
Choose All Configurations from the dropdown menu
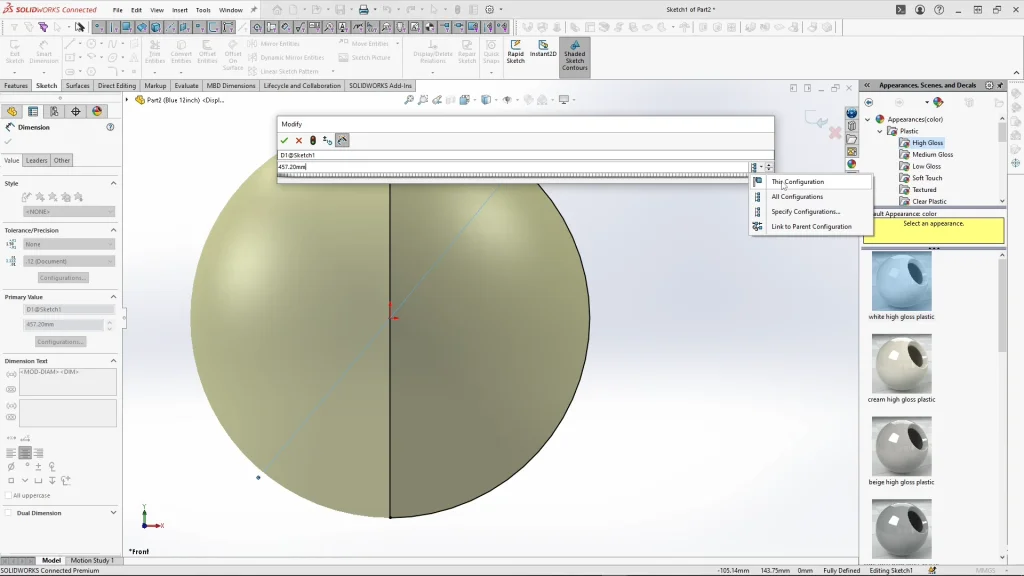pos(797,197)
